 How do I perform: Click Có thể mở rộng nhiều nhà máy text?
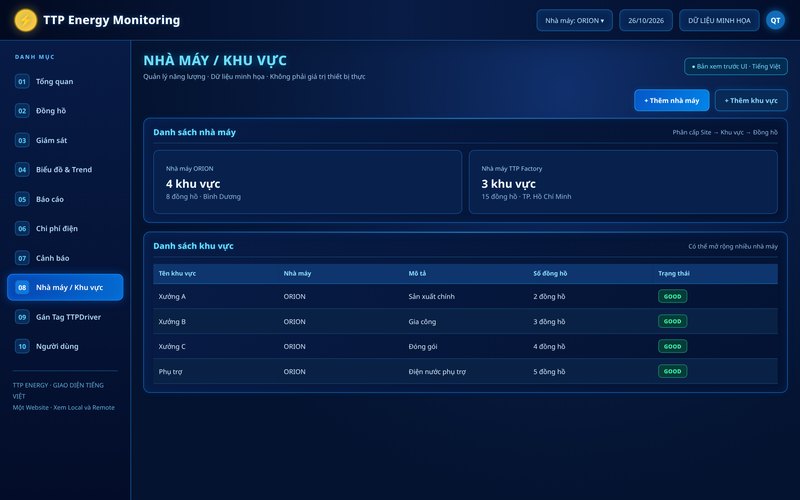(733, 246)
